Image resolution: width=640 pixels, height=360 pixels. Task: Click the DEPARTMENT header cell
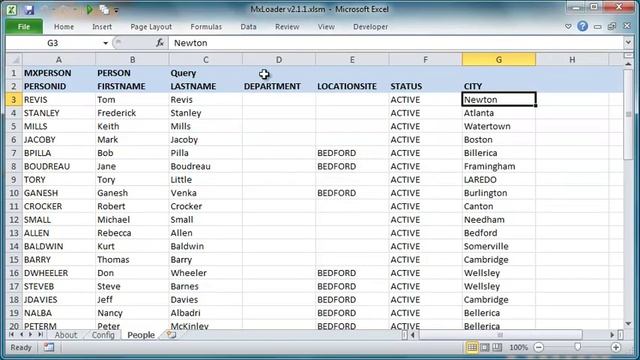point(279,87)
